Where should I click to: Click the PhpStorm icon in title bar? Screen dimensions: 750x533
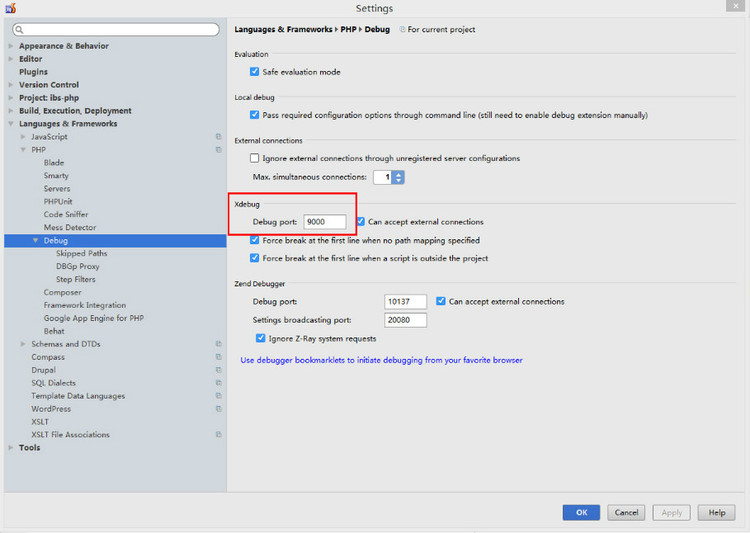pos(11,8)
